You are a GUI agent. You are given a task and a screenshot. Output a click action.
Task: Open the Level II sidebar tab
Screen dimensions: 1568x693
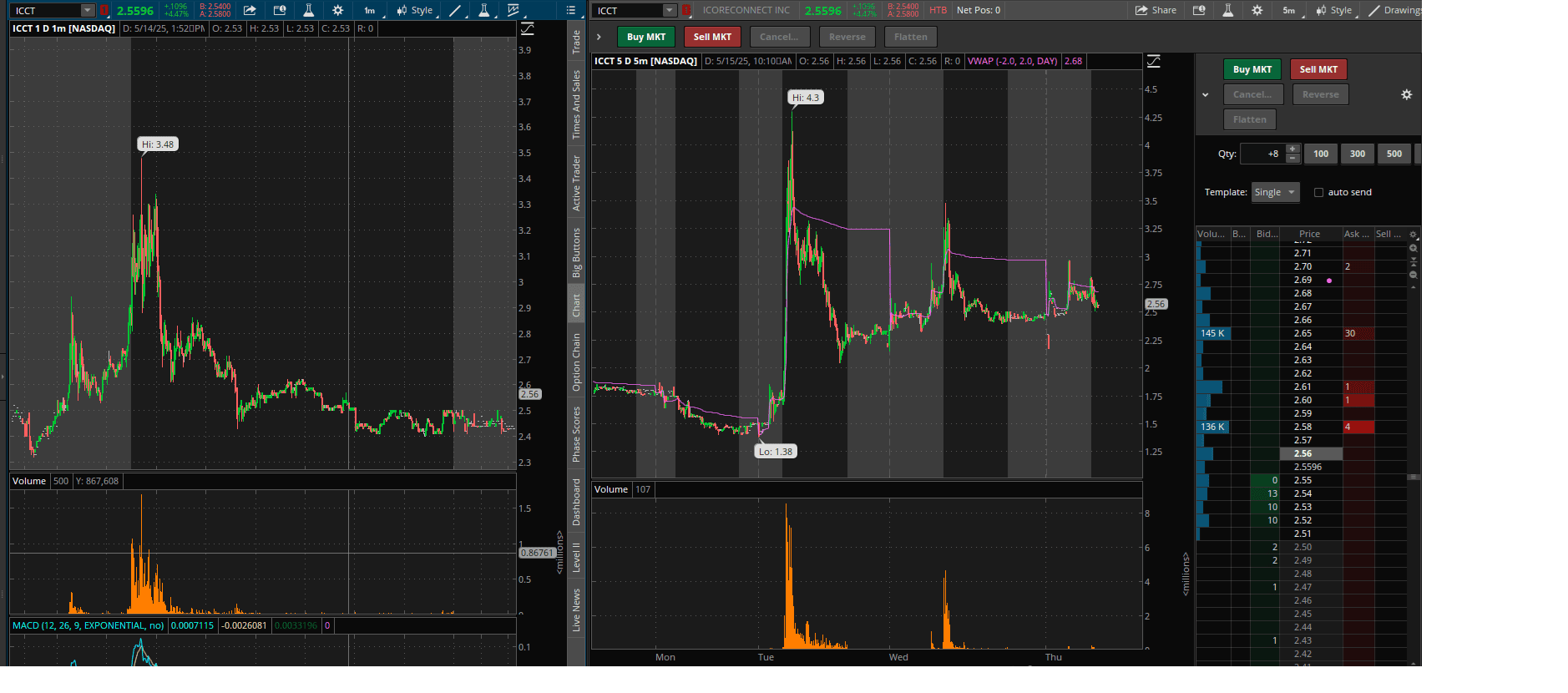[x=576, y=557]
